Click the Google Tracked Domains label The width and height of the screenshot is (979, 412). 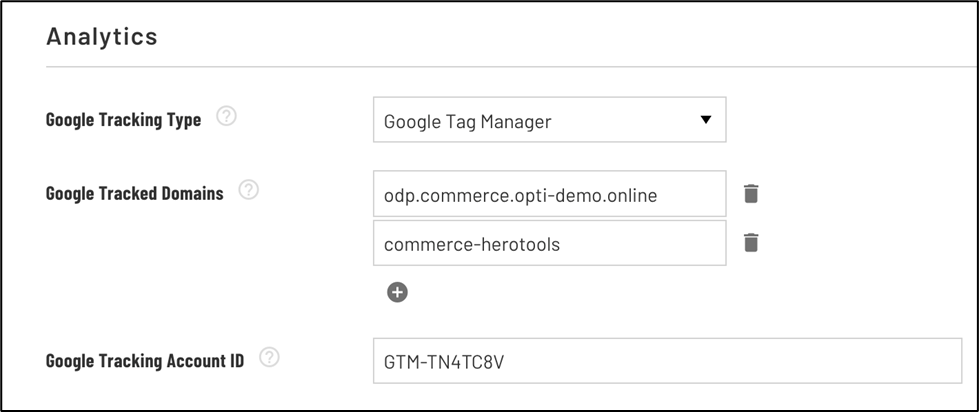(x=134, y=194)
